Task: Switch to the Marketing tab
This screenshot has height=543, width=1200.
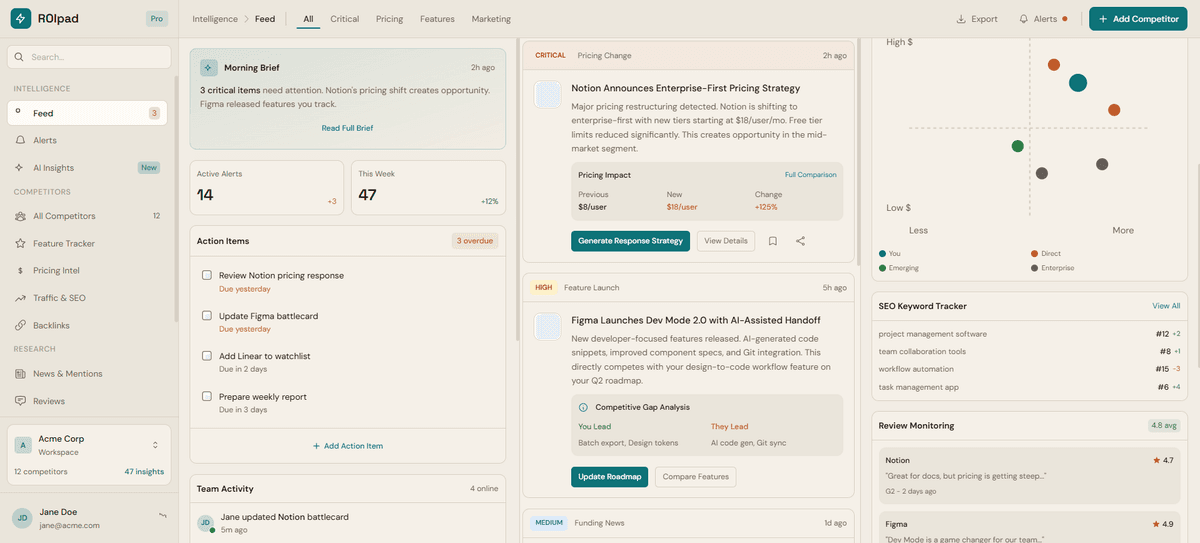Action: pyautogui.click(x=491, y=19)
